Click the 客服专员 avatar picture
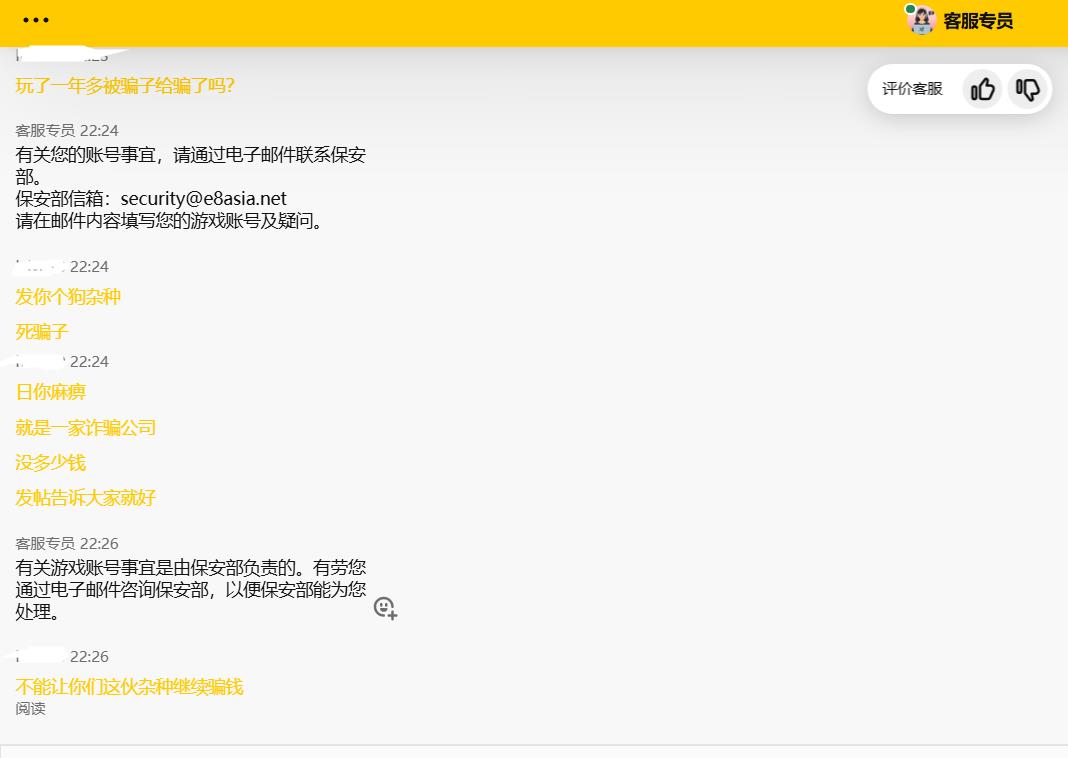Screen dimensions: 1068x758 tap(921, 20)
